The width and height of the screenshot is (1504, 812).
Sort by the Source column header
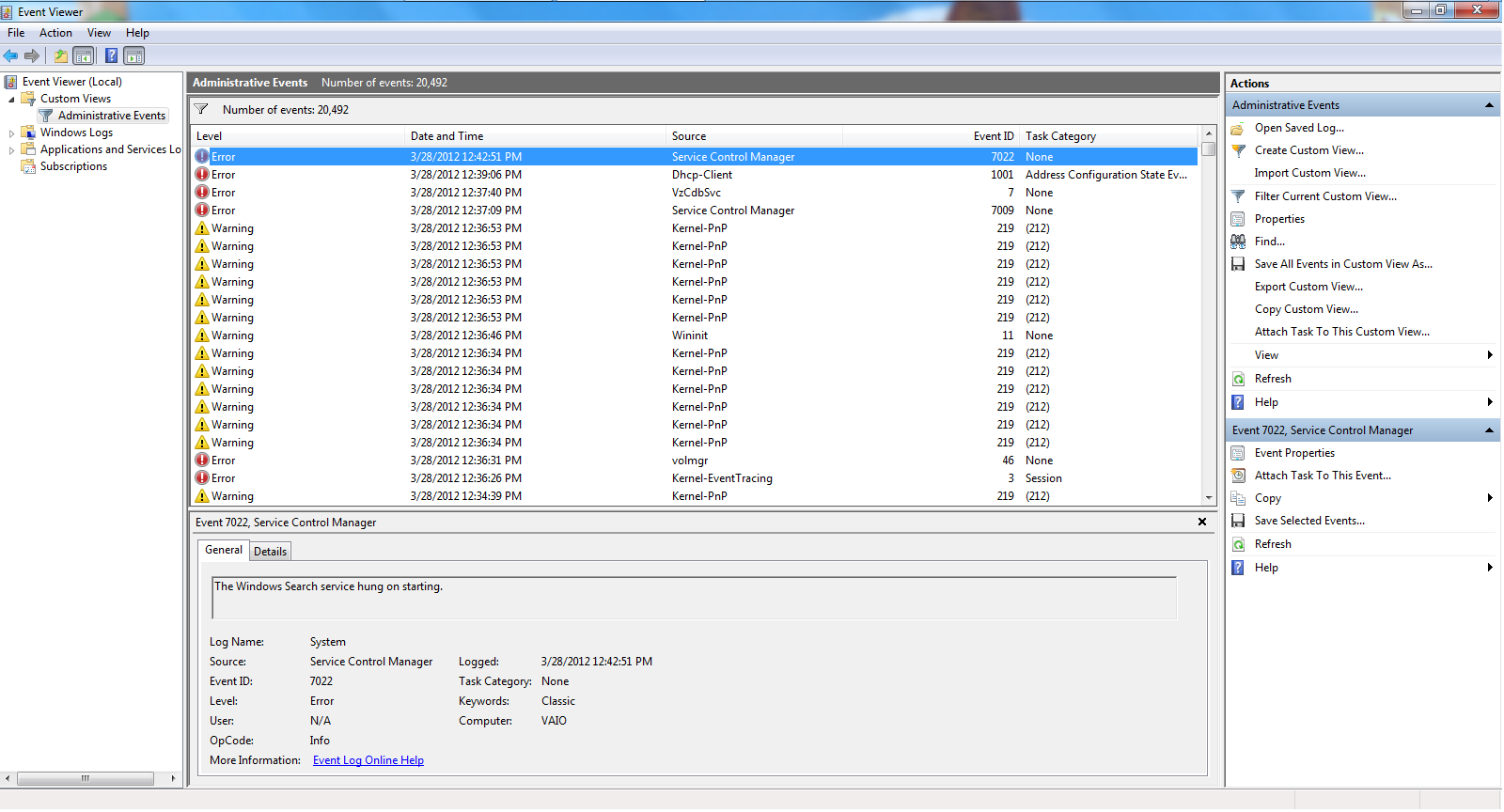pos(754,136)
